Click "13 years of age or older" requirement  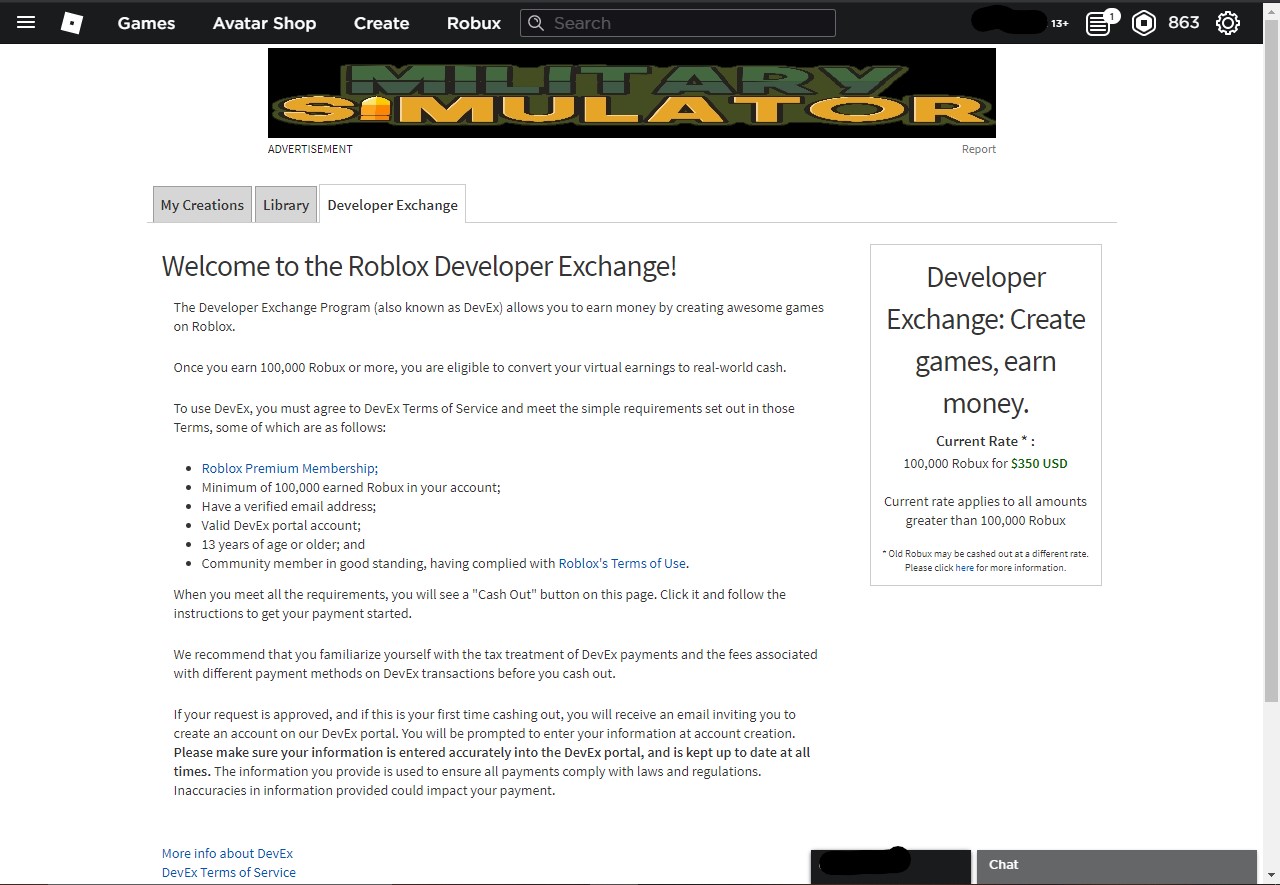283,544
